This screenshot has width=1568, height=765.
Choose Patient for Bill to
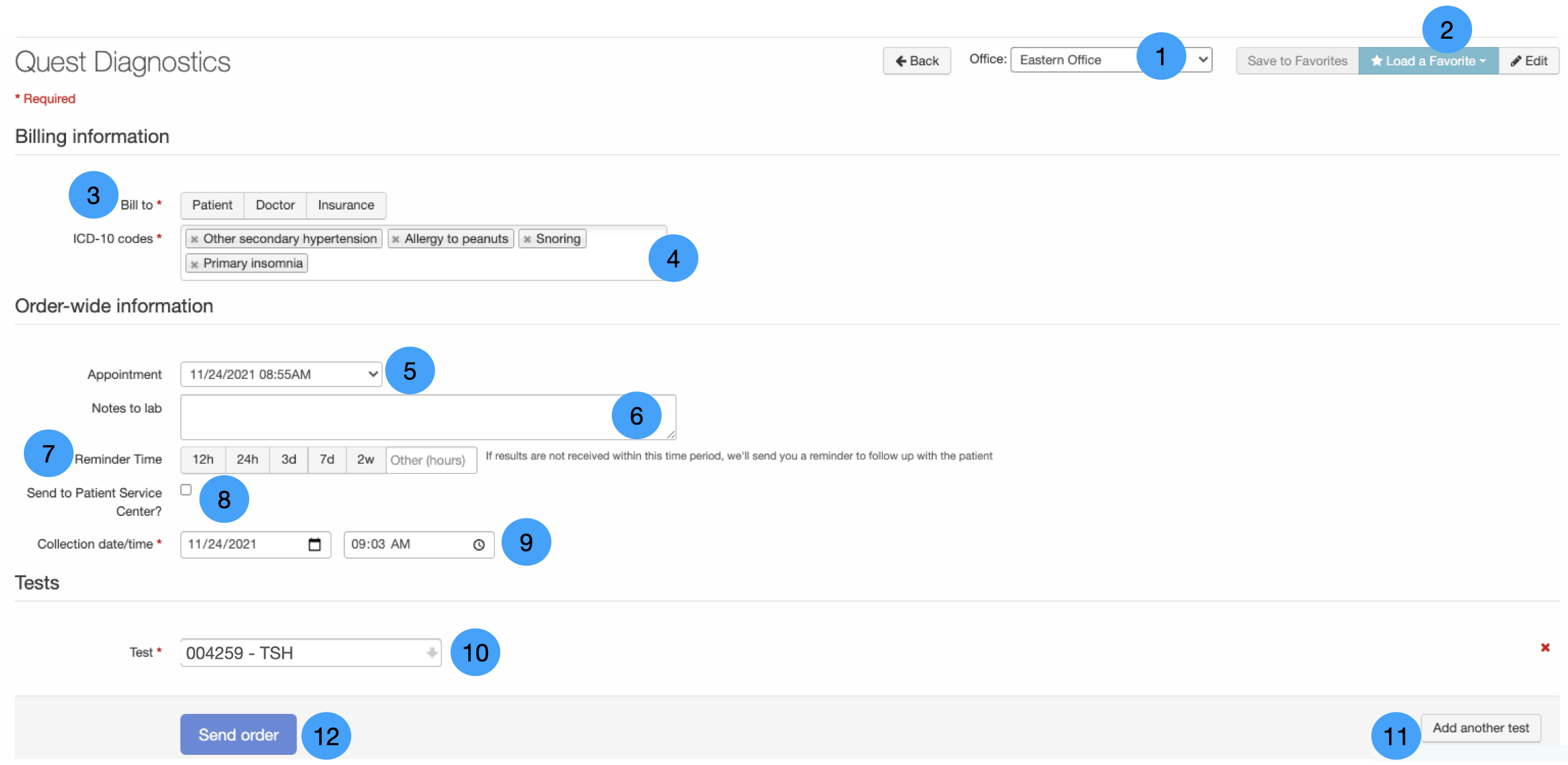[212, 205]
